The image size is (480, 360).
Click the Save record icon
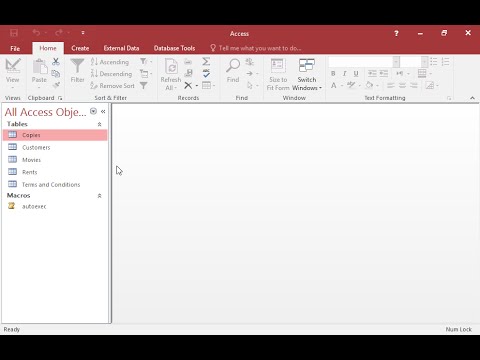coord(189,73)
